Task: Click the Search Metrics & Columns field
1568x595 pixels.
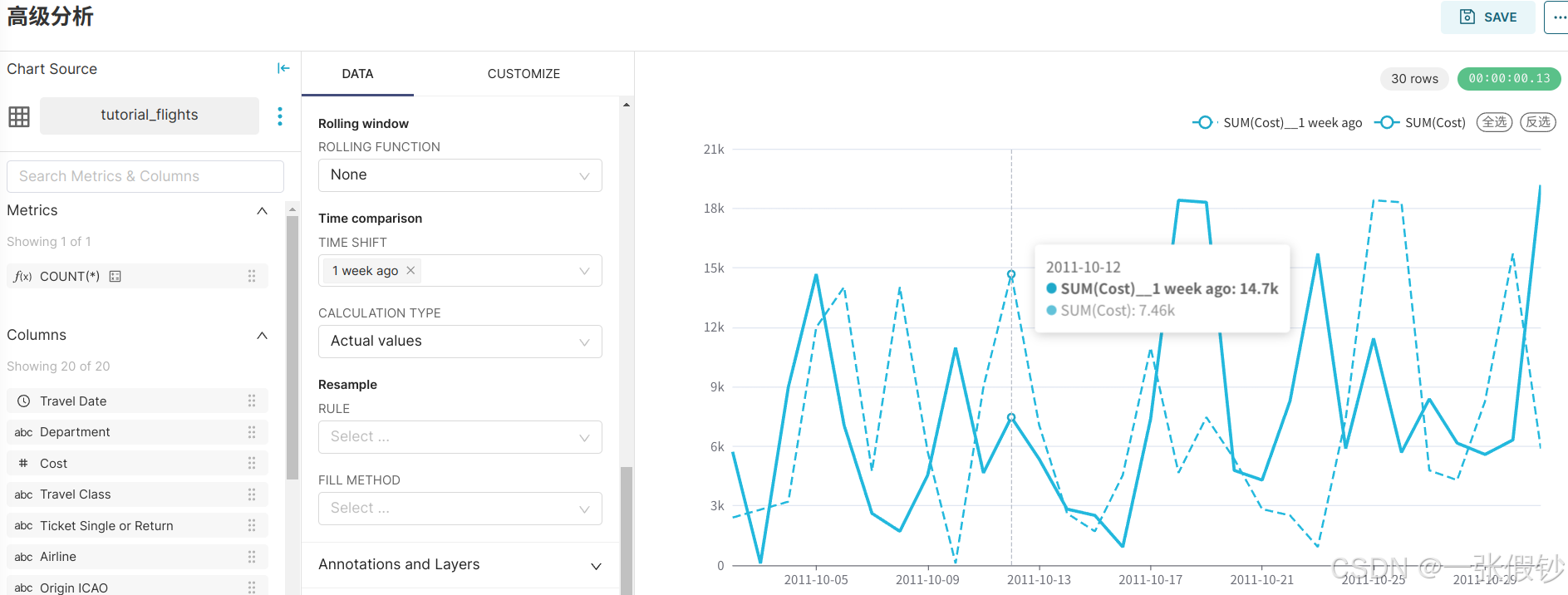Action: 145,176
